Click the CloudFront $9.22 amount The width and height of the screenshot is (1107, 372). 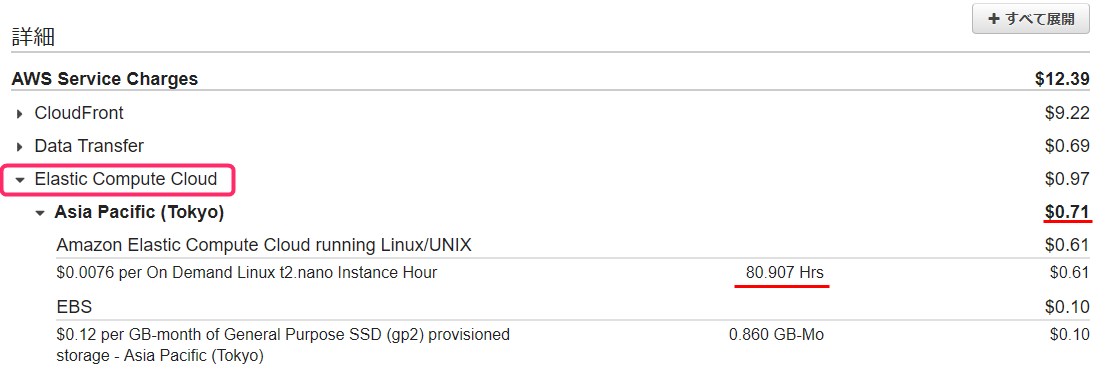(1067, 113)
